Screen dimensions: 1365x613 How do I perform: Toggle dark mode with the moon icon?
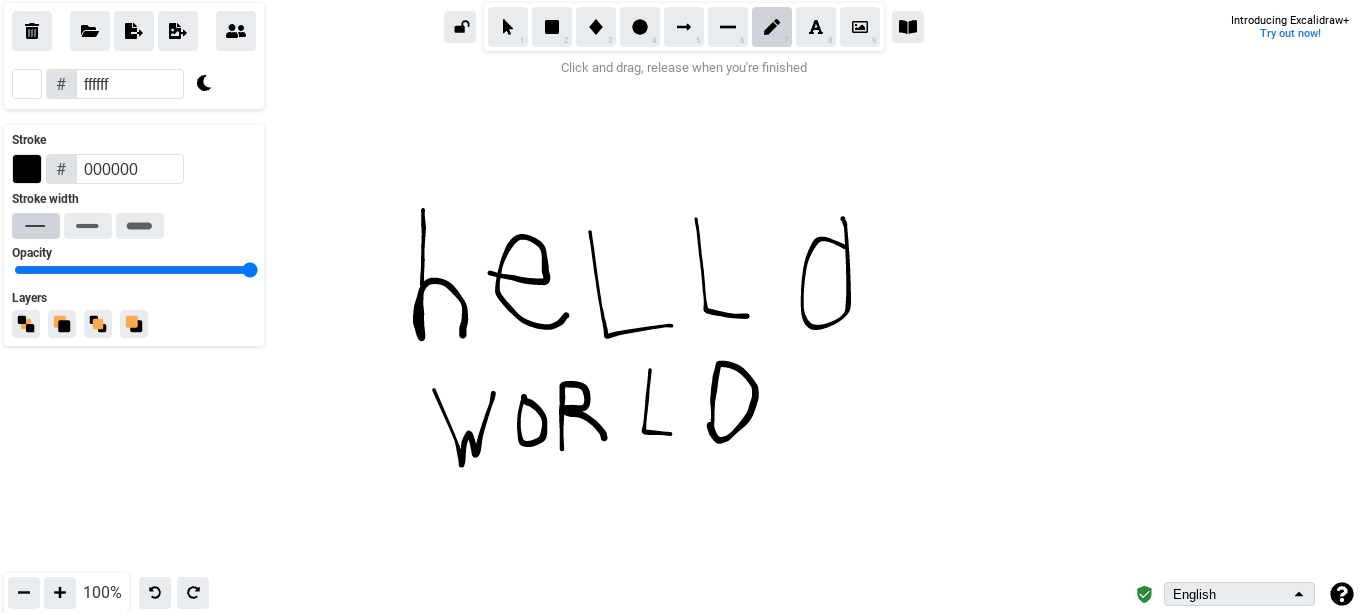[204, 83]
